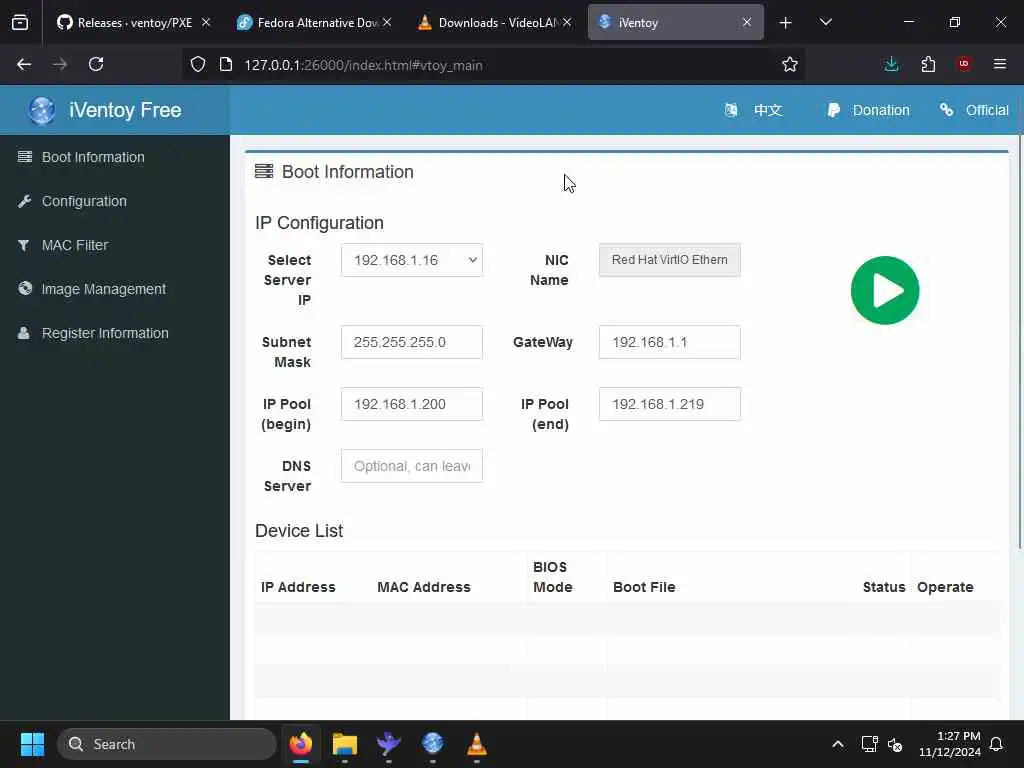Open a new browser tab

[786, 23]
